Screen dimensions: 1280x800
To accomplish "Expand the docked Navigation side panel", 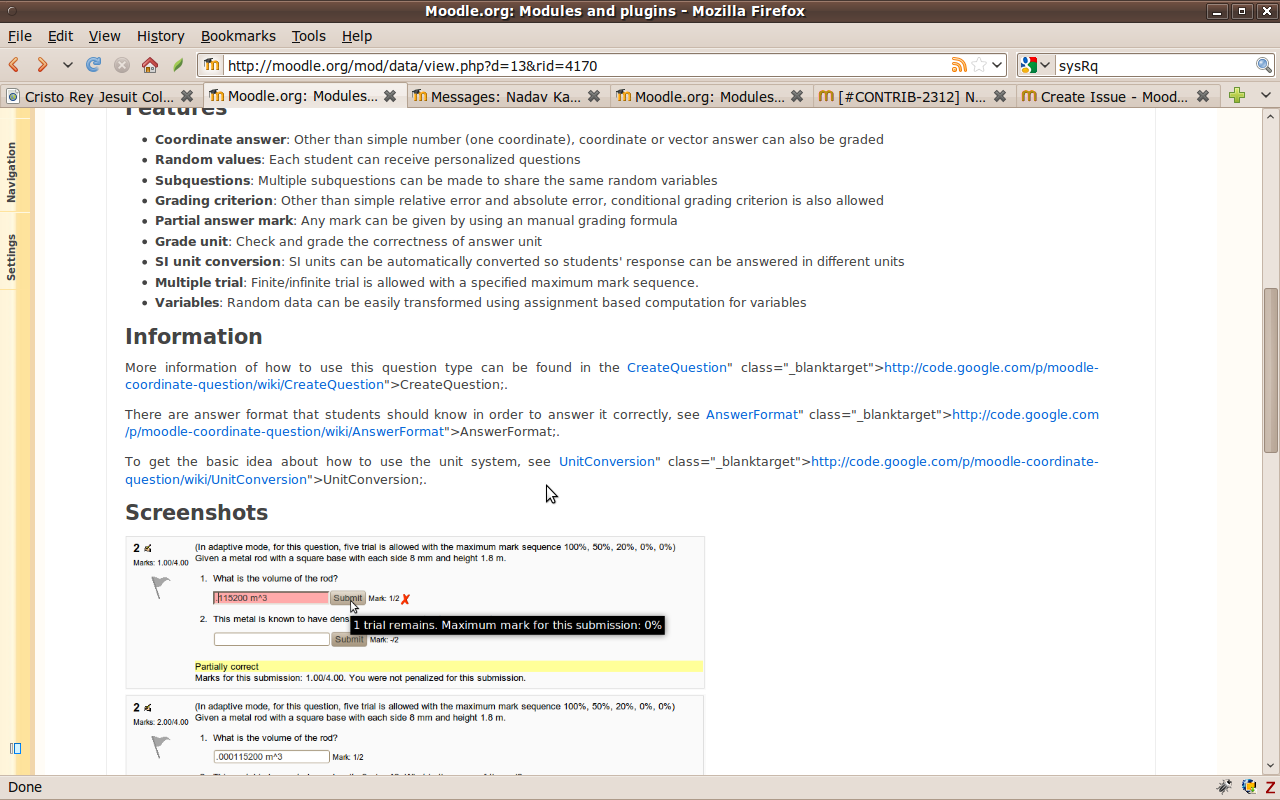I will 12,172.
